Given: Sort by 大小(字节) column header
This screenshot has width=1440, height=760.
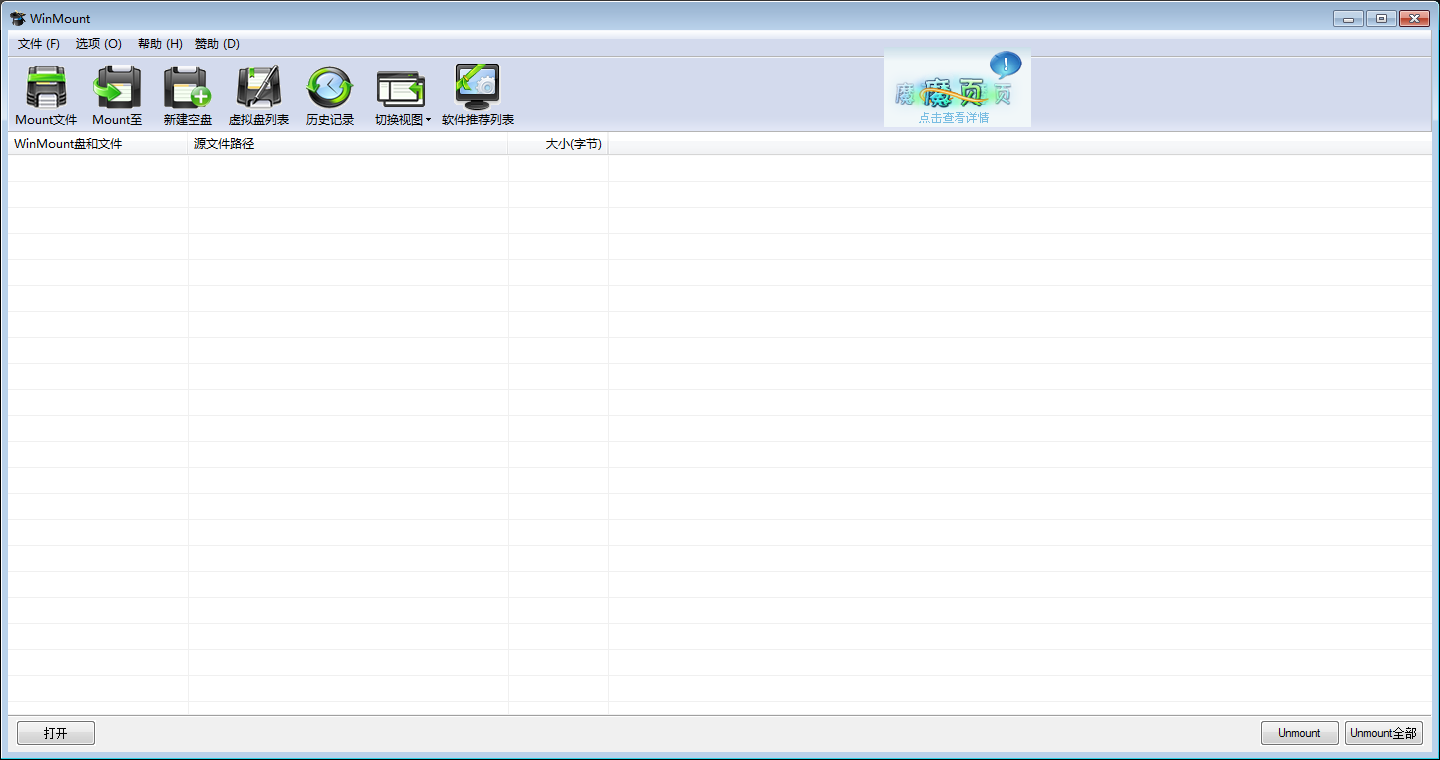Looking at the screenshot, I should pyautogui.click(x=558, y=144).
